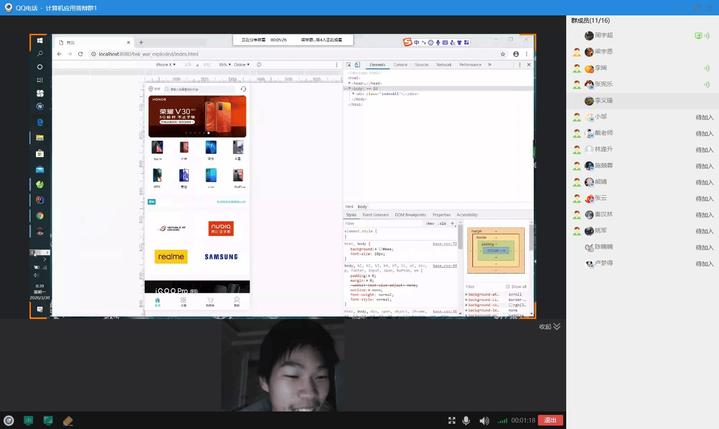Enter fullscreen mode for the call
Screen dimensions: 719x429
(452, 421)
